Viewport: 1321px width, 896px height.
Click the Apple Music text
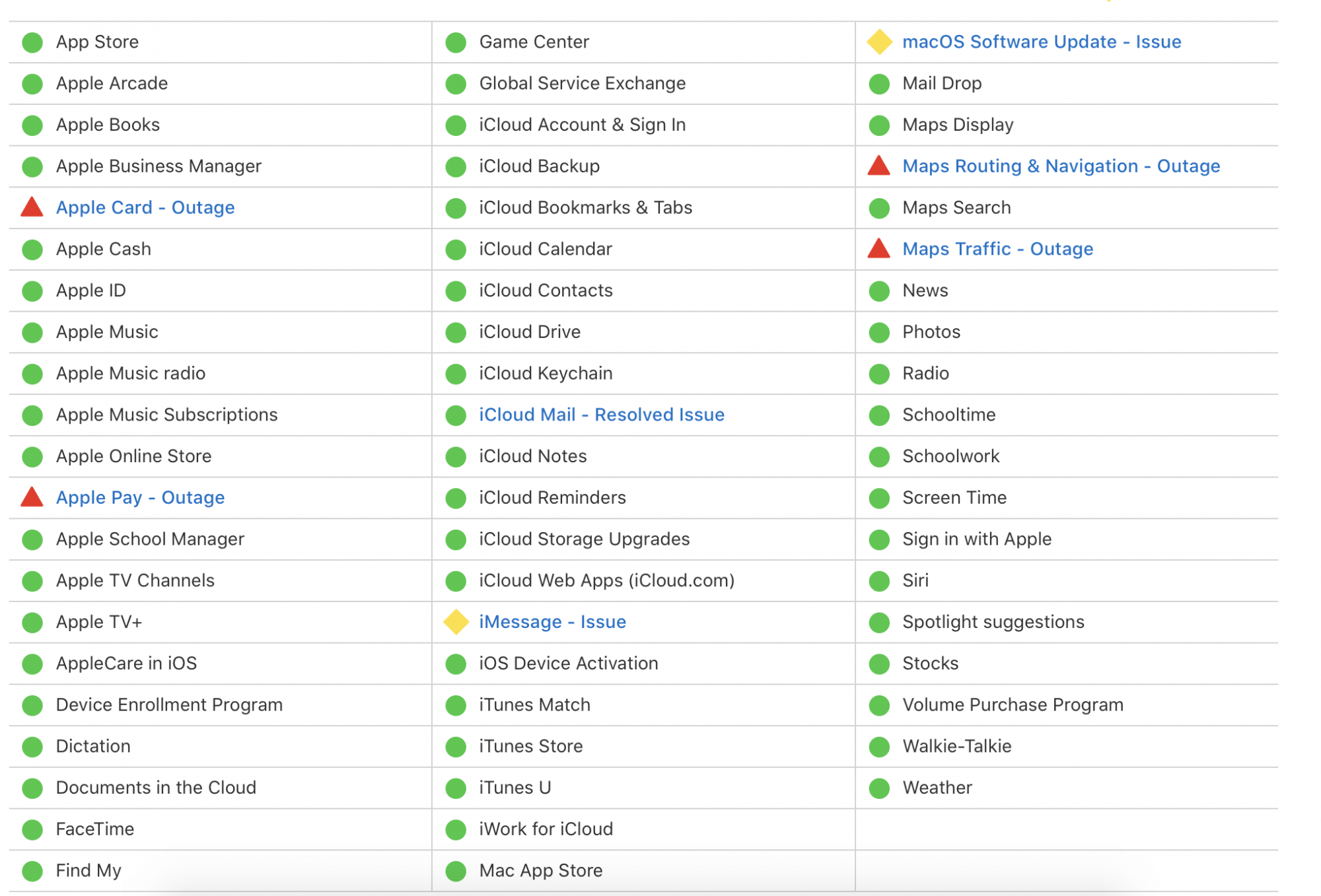(107, 331)
